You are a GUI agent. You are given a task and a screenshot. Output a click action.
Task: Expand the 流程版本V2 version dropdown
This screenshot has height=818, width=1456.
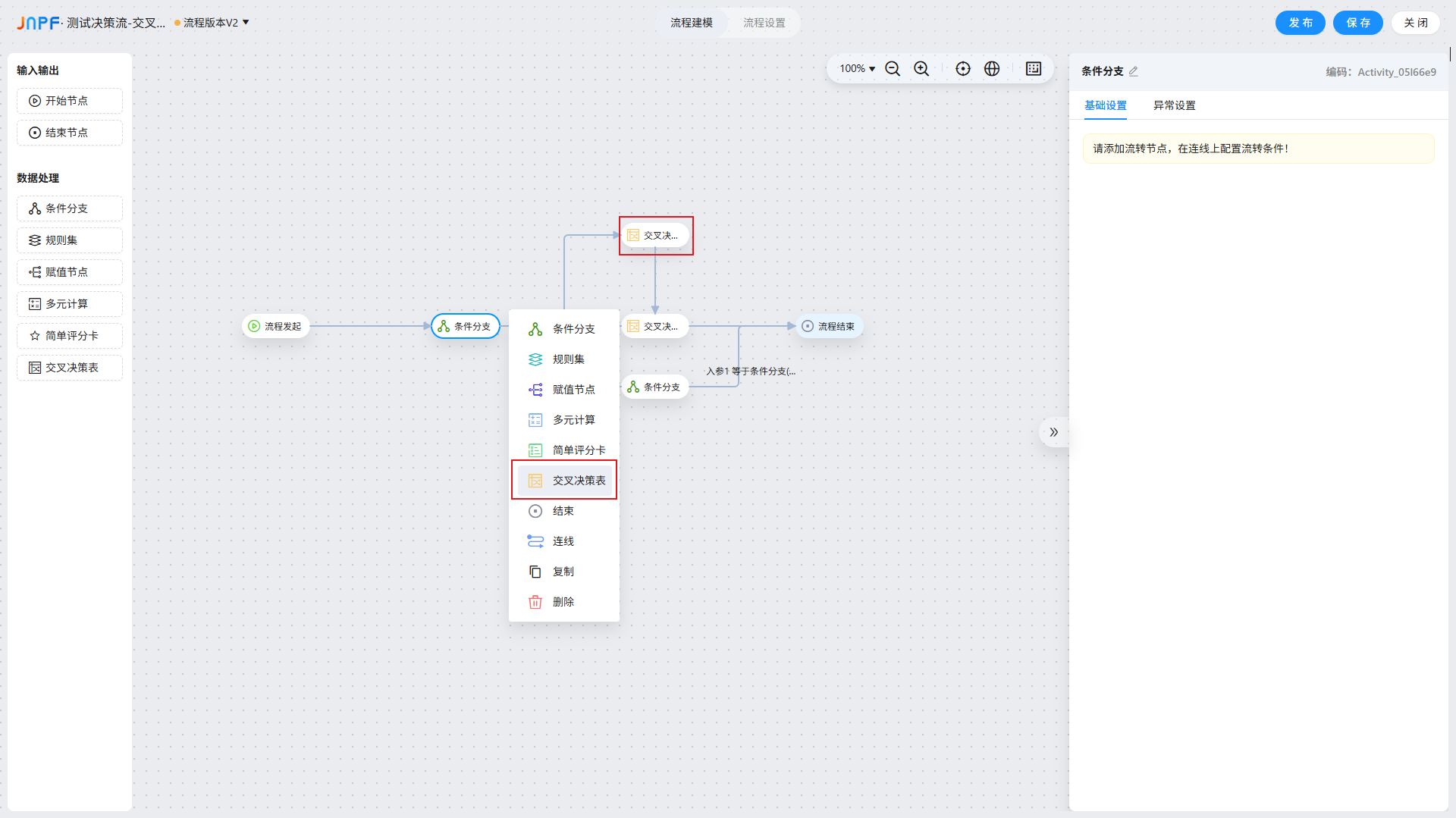coord(215,23)
